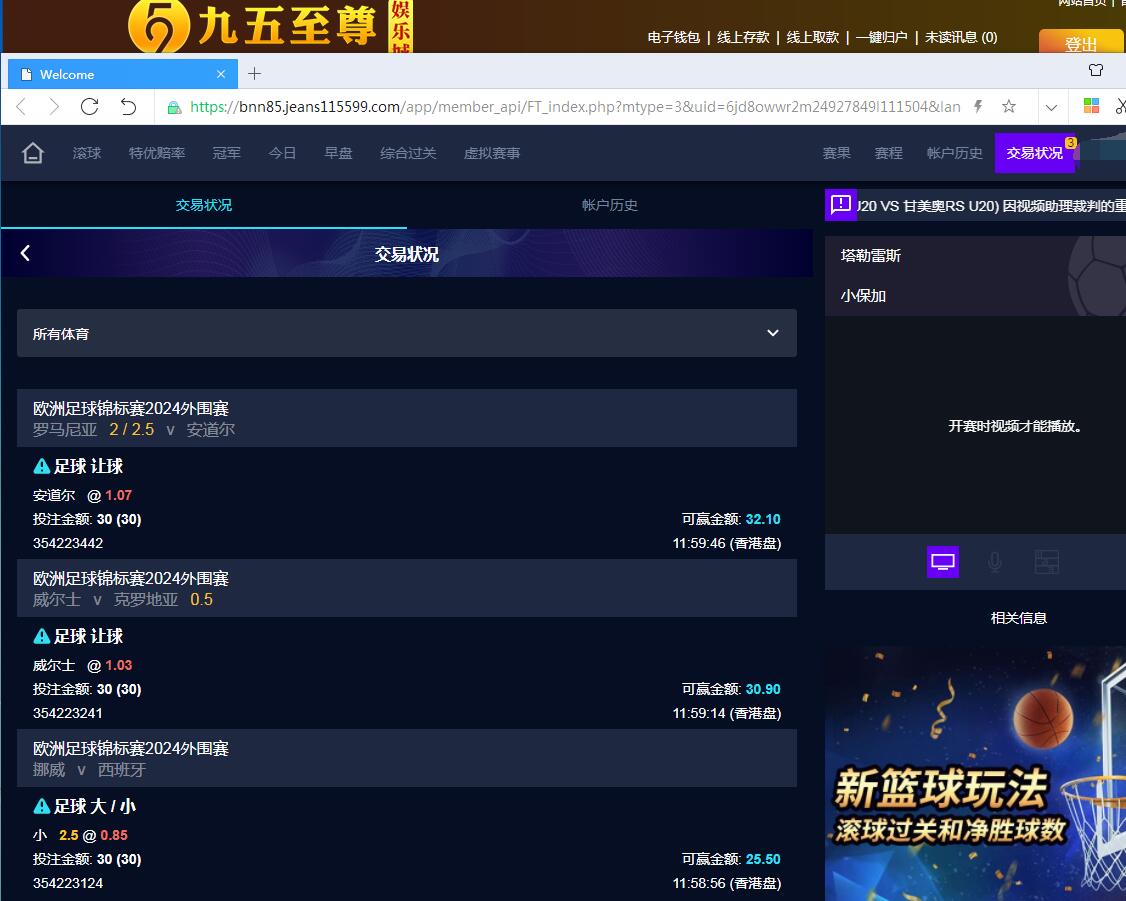The width and height of the screenshot is (1126, 901).
Task: Select 早盘 early market menu
Action: (338, 153)
